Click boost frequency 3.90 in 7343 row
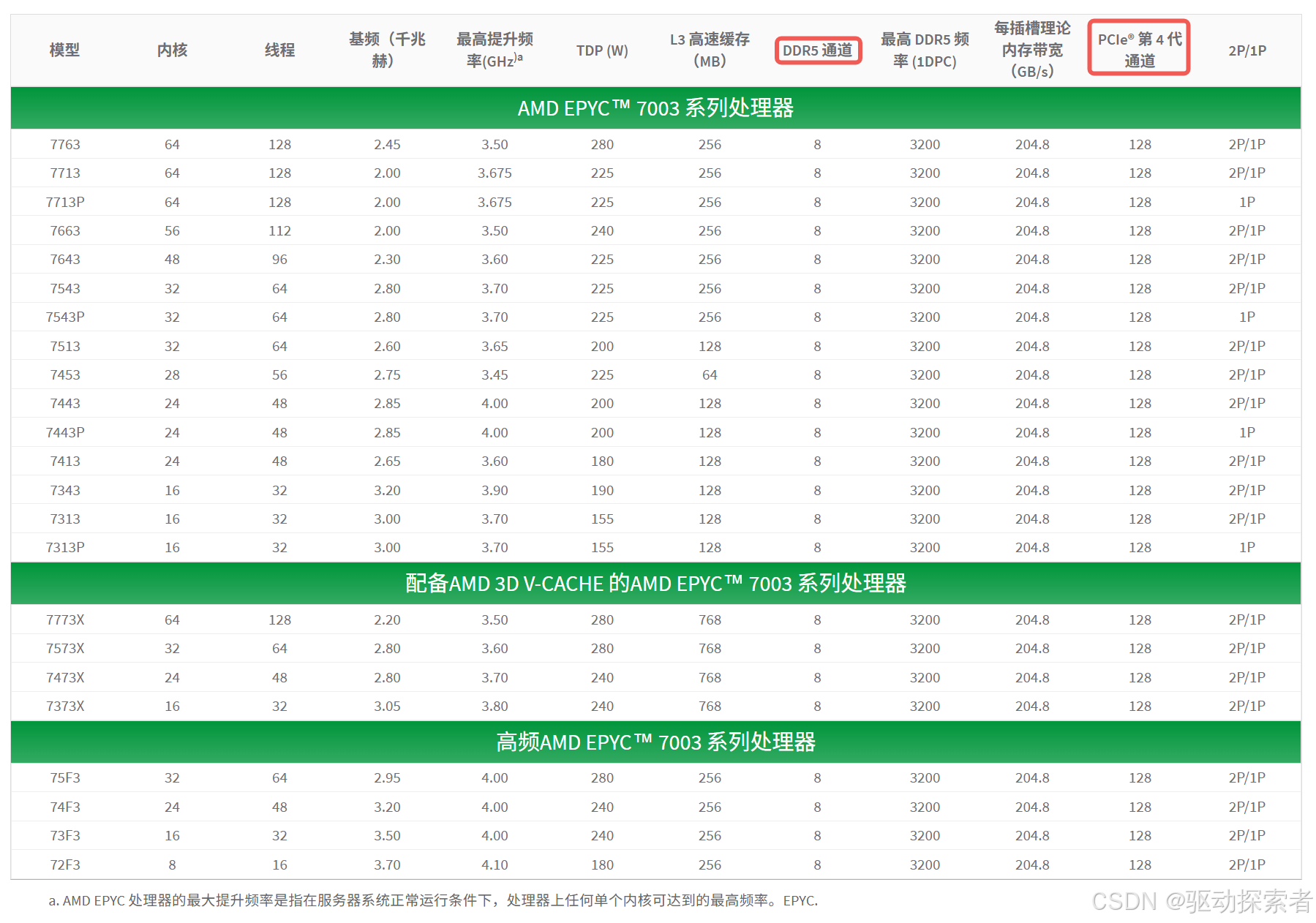 (x=495, y=491)
